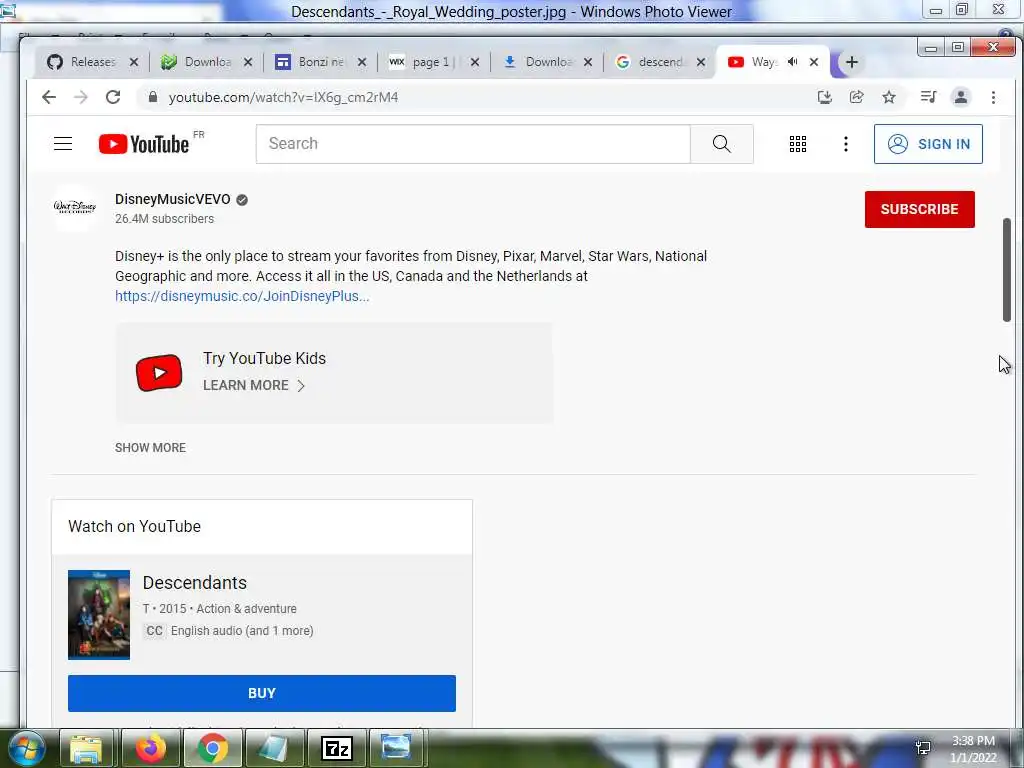Reload the YouTube page
Screen dimensions: 1024x768
113,97
